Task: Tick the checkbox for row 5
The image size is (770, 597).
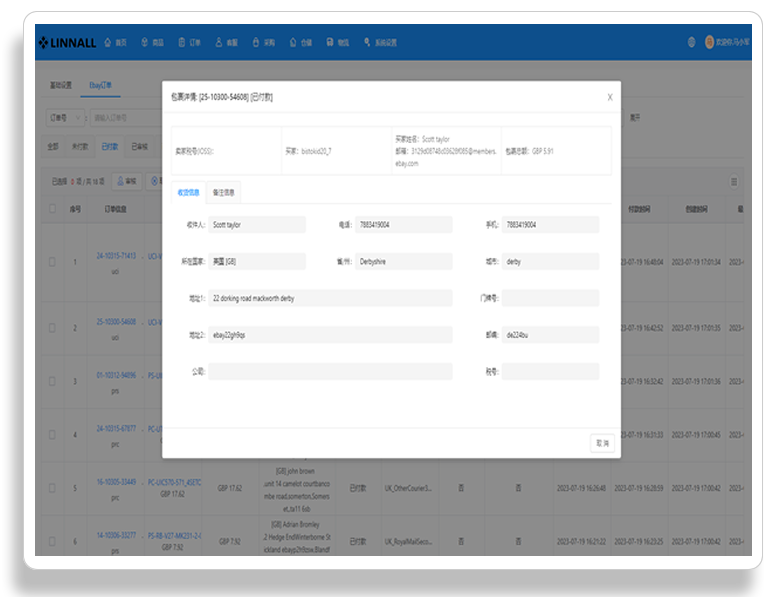Action: 52,488
